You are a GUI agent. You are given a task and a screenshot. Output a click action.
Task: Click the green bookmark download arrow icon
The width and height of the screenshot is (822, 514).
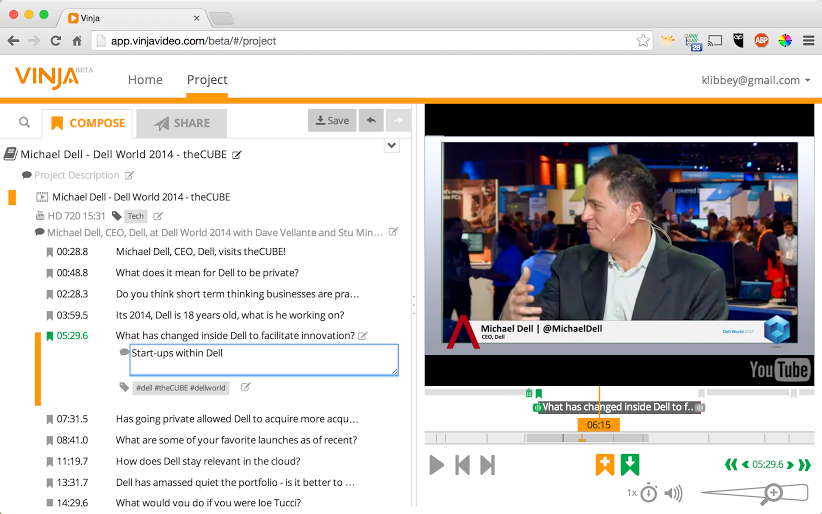[630, 464]
